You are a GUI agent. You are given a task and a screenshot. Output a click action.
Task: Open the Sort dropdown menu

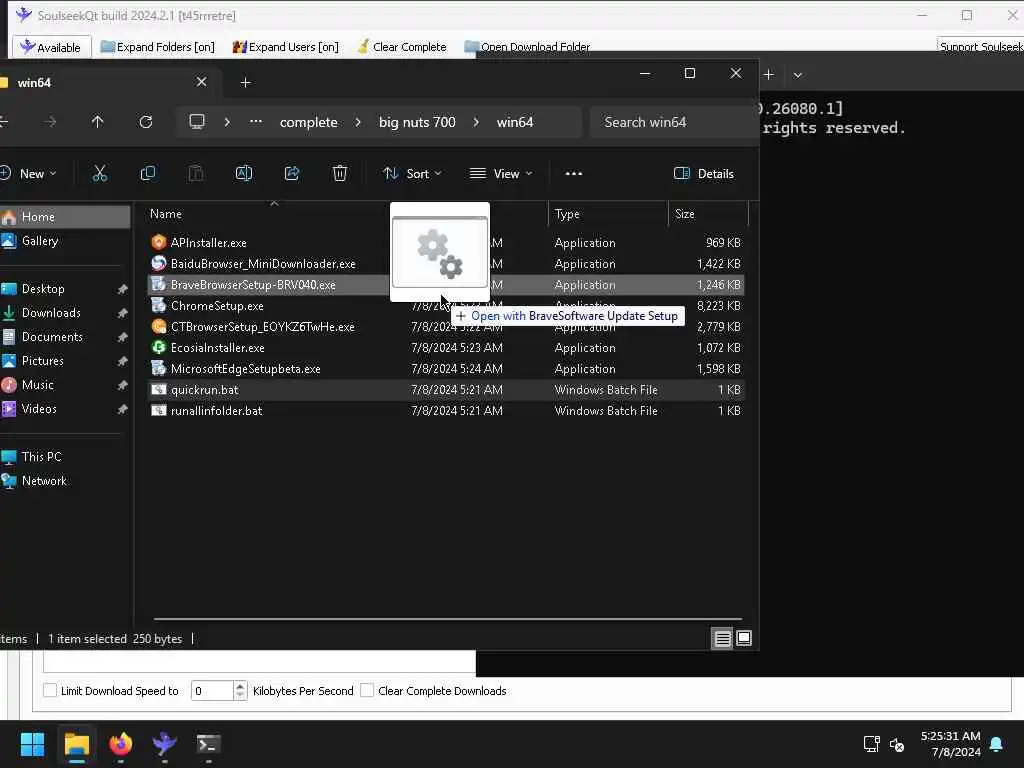pos(412,174)
